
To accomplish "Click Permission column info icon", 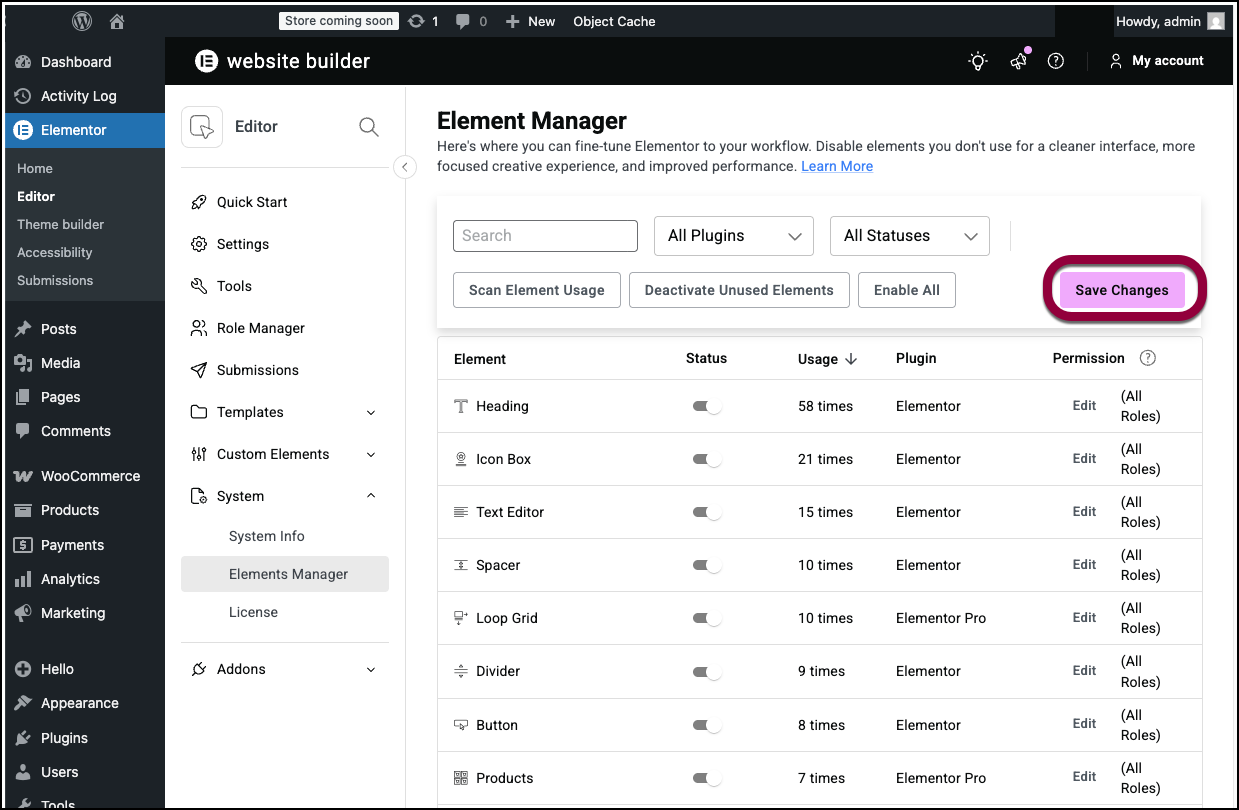I will point(1147,358).
